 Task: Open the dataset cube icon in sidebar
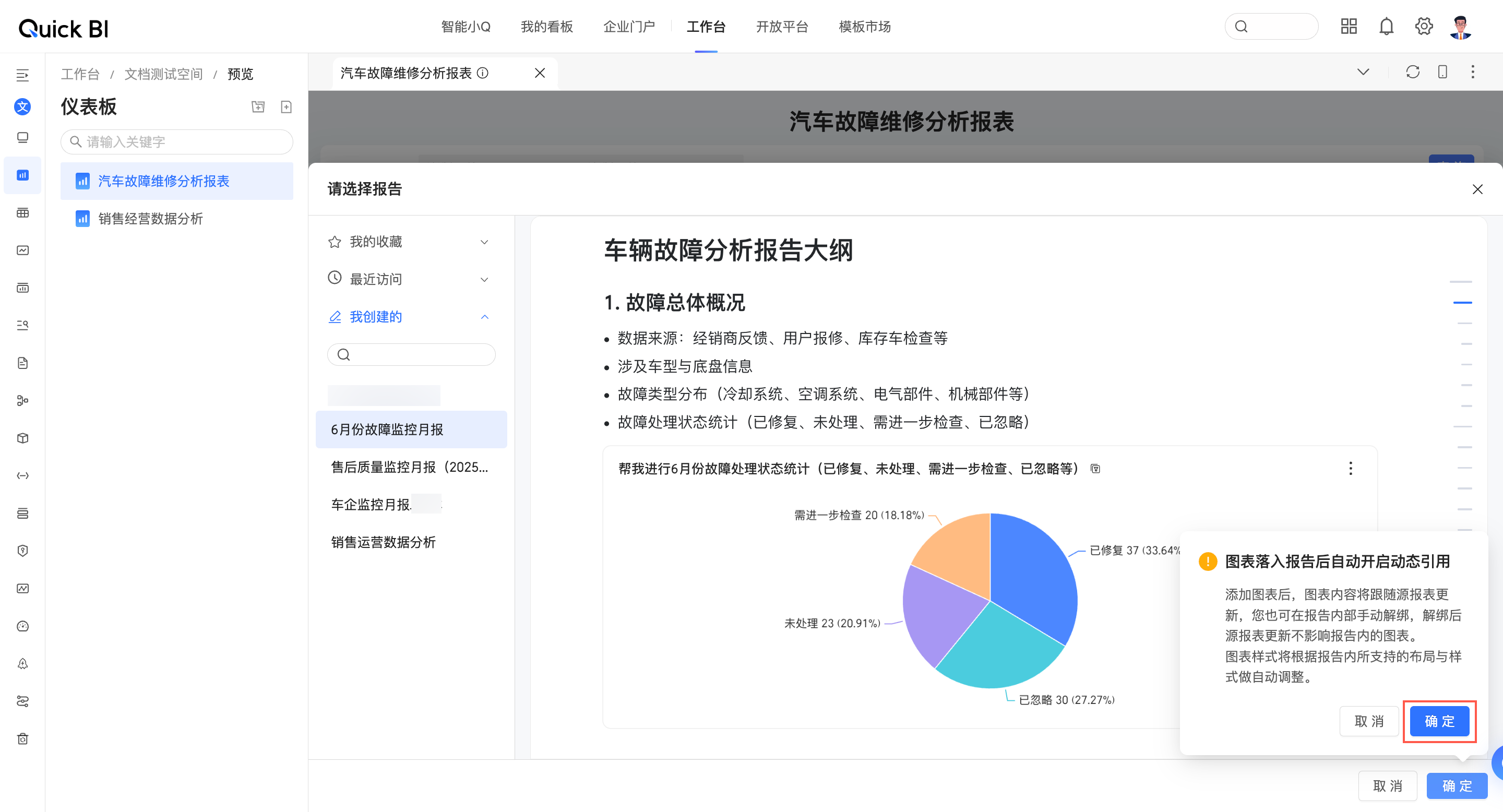click(x=22, y=438)
